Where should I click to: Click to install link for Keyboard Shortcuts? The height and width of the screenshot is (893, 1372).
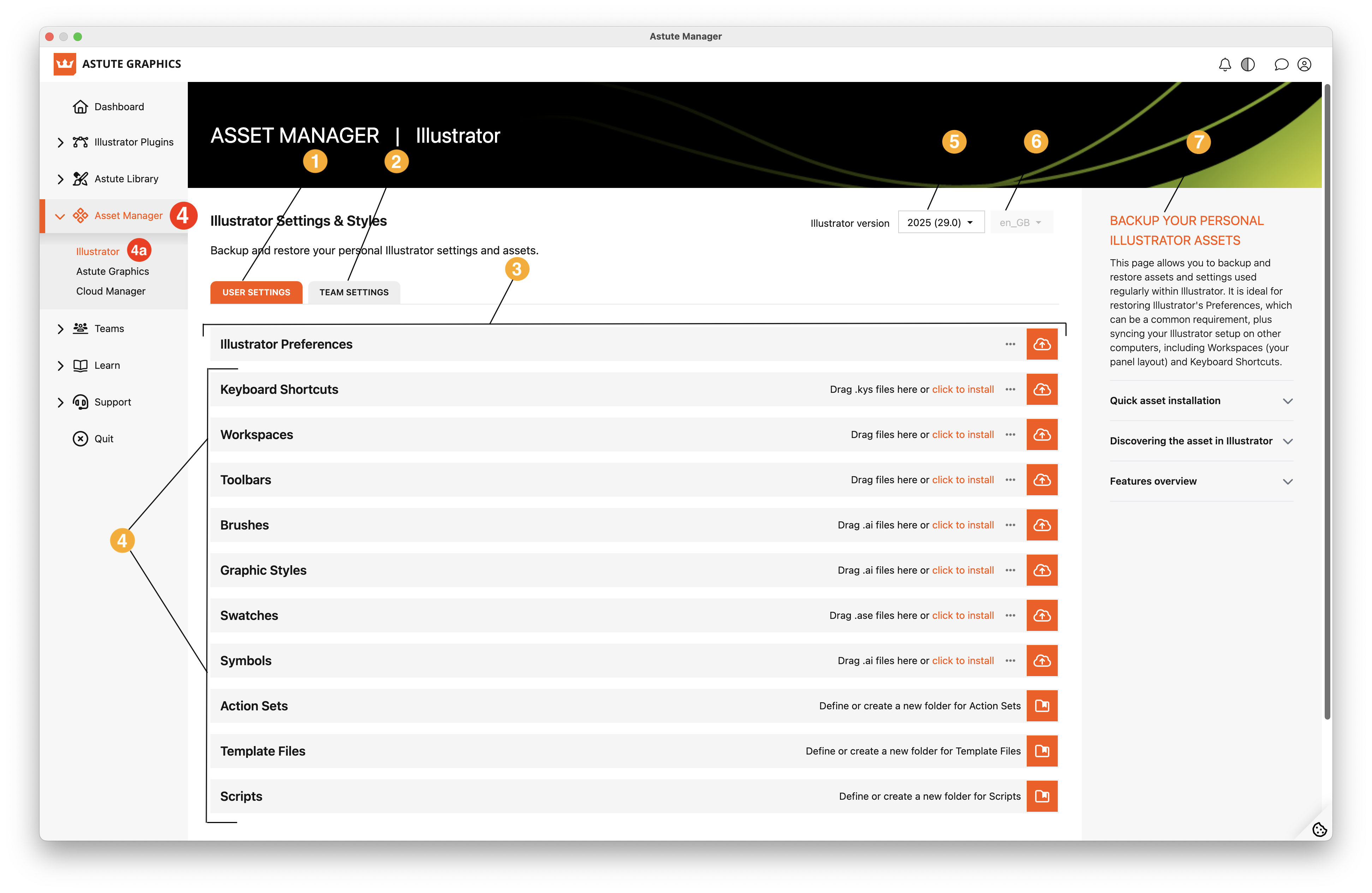(x=963, y=389)
